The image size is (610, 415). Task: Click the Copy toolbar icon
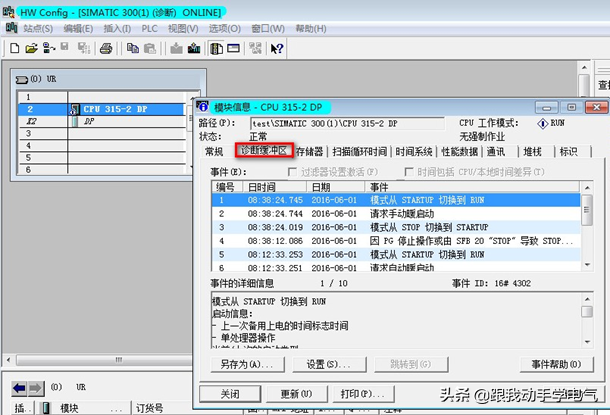click(x=133, y=48)
